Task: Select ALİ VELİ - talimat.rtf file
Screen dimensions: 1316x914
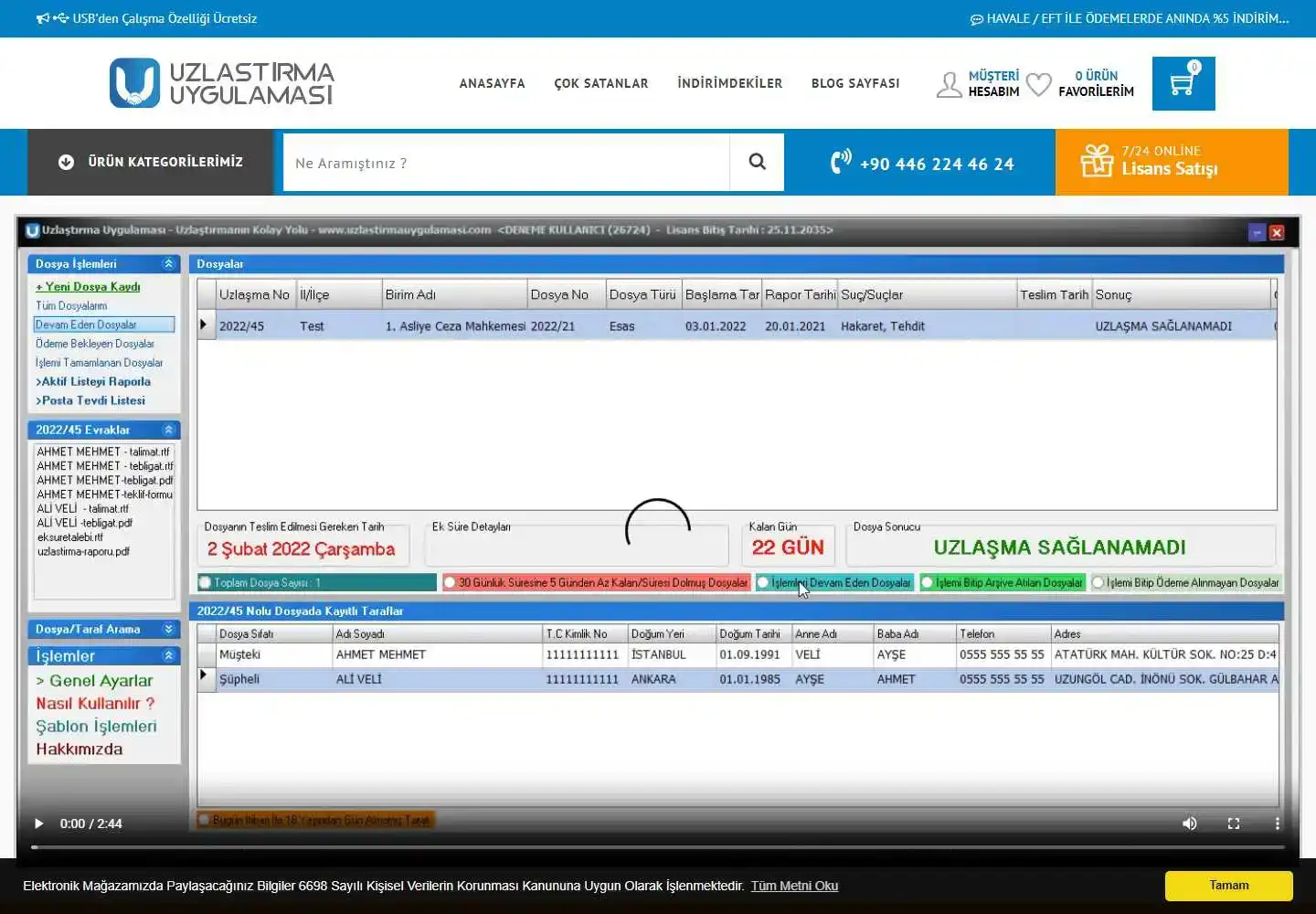Action: point(83,508)
